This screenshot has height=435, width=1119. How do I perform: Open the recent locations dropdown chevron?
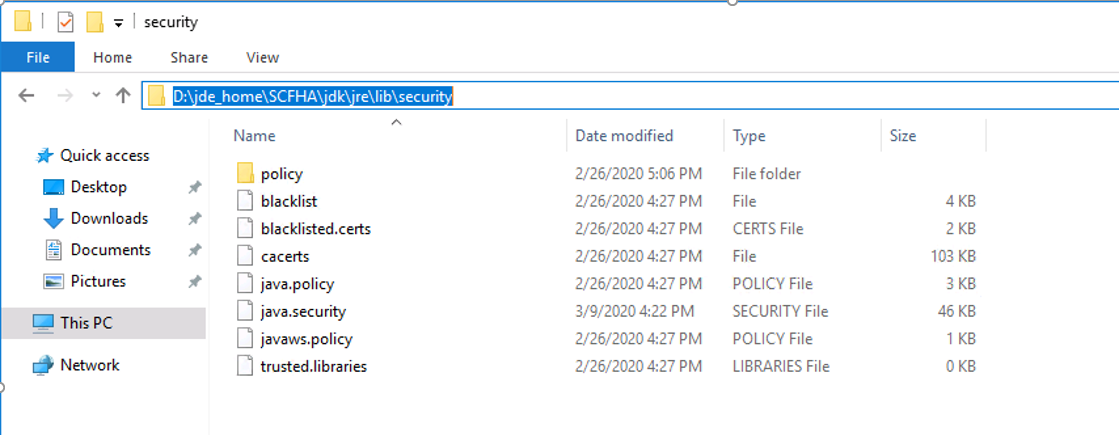96,96
